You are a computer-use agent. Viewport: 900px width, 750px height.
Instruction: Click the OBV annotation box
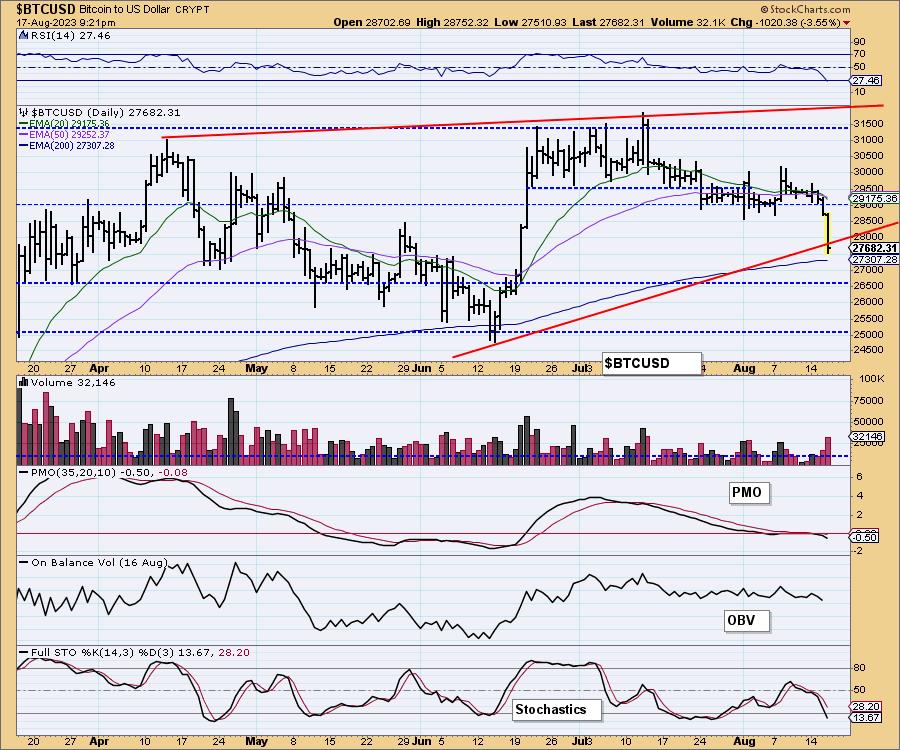point(746,621)
